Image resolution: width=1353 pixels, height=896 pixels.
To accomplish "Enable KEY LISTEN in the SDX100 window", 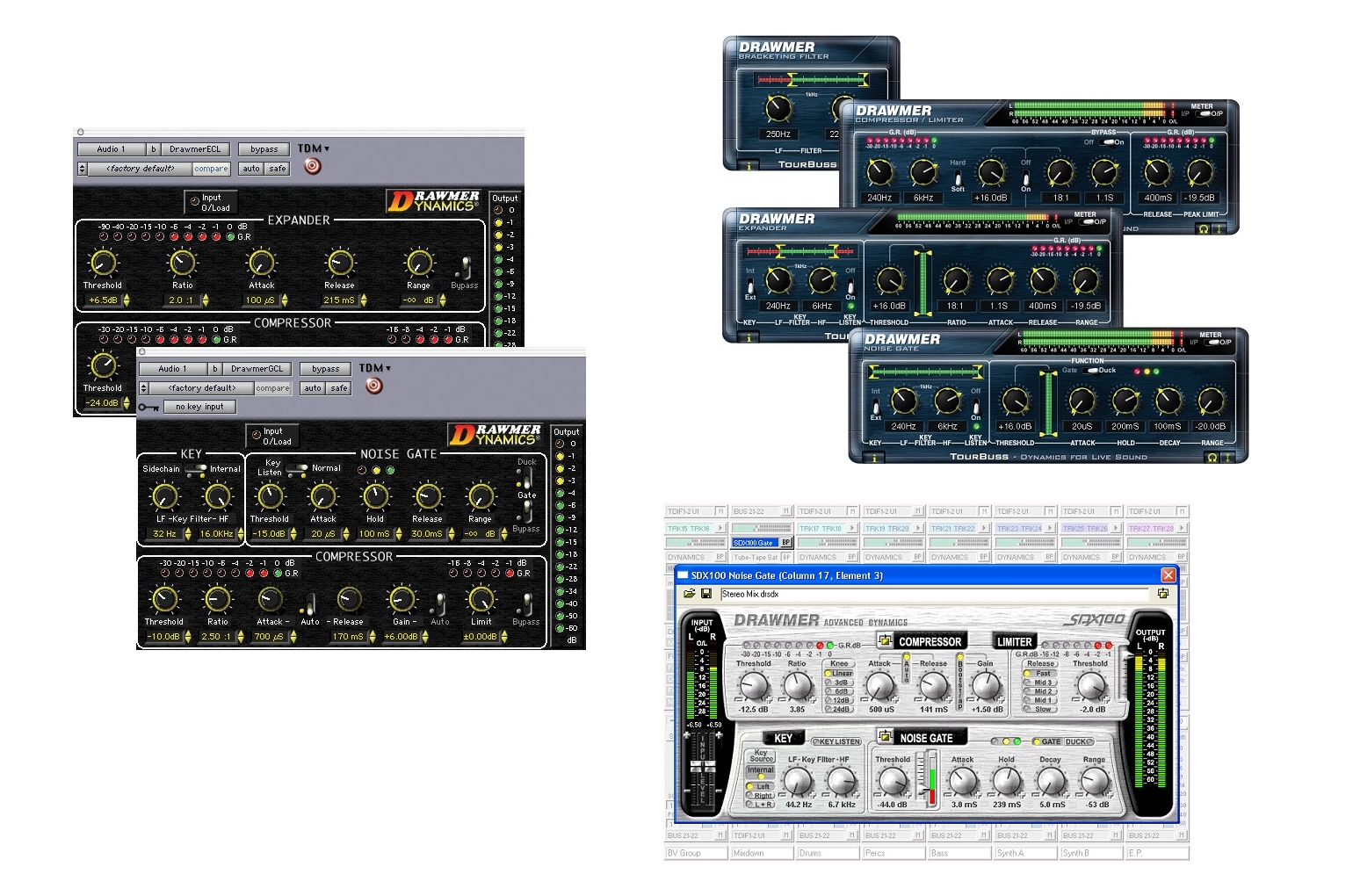I will (x=836, y=741).
